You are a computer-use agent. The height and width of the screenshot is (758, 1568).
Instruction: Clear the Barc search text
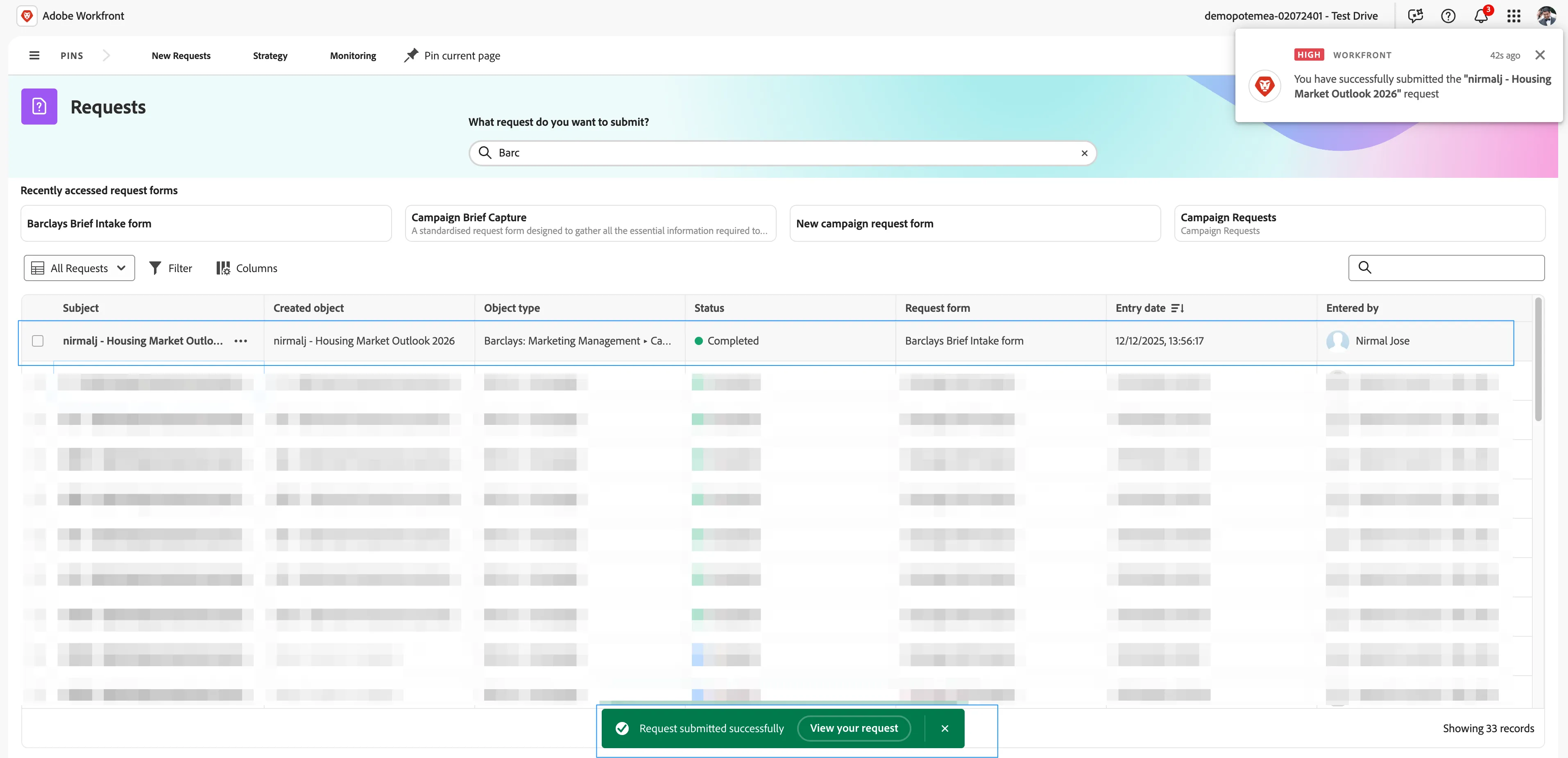[1084, 153]
